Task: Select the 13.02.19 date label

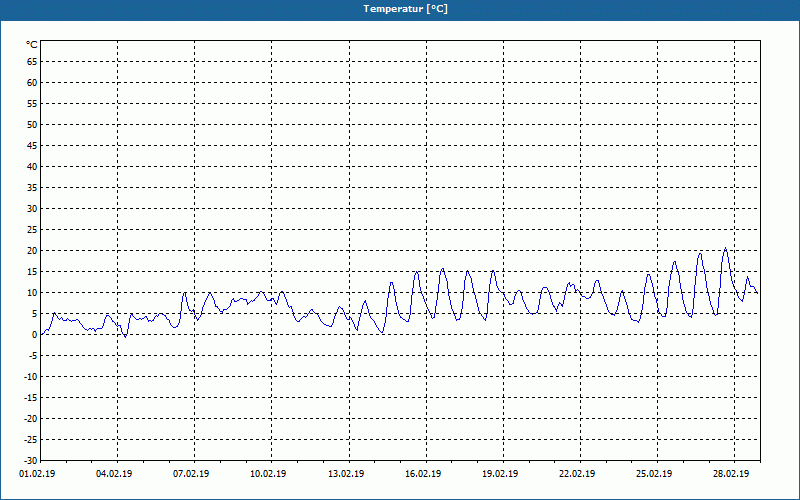Action: [346, 473]
